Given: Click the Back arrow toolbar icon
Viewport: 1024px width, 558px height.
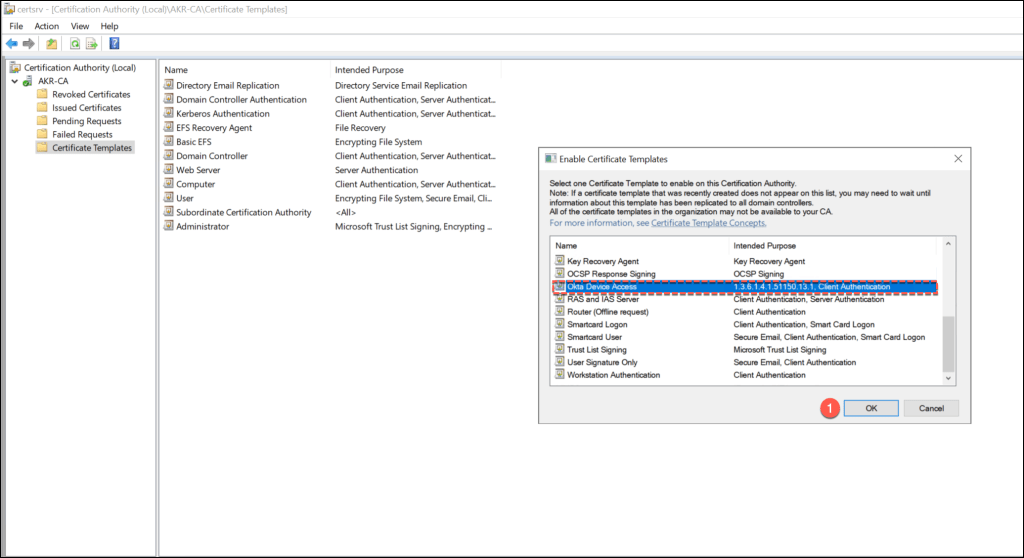Looking at the screenshot, I should 11,43.
